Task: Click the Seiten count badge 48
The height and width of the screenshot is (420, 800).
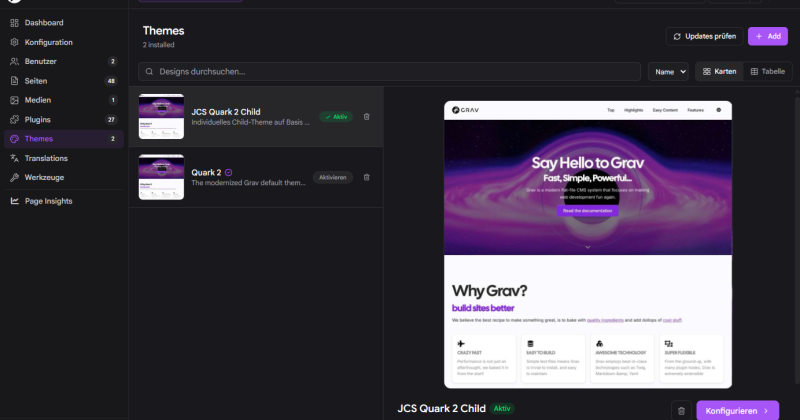Action: [111, 81]
